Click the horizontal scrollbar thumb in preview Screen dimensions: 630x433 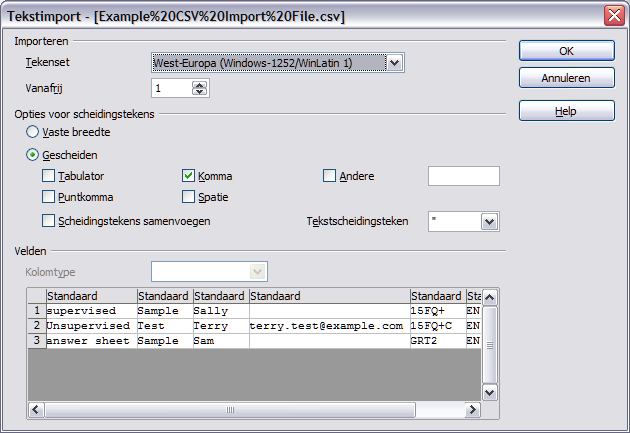click(230, 410)
